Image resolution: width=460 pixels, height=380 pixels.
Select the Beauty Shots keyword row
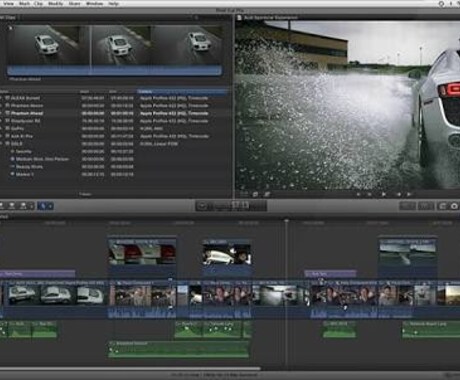[x=114, y=167]
